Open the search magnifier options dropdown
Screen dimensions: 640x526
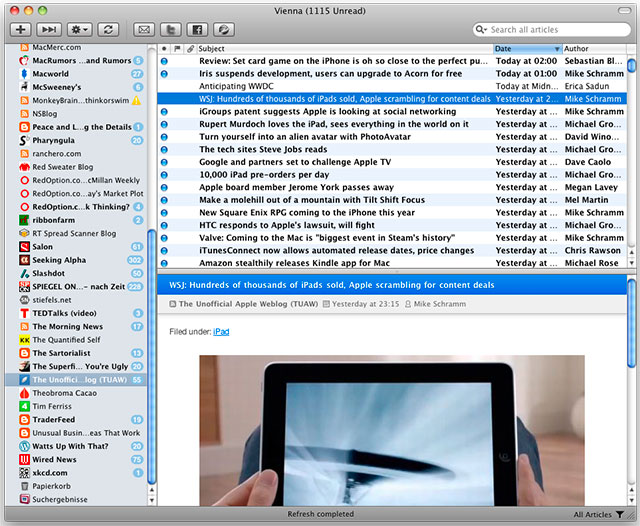pos(481,29)
